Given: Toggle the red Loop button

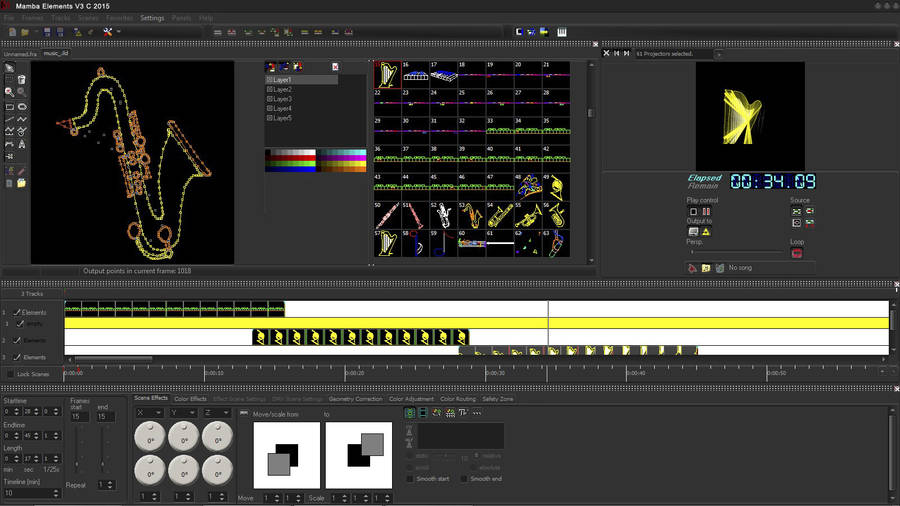Looking at the screenshot, I should (x=797, y=253).
